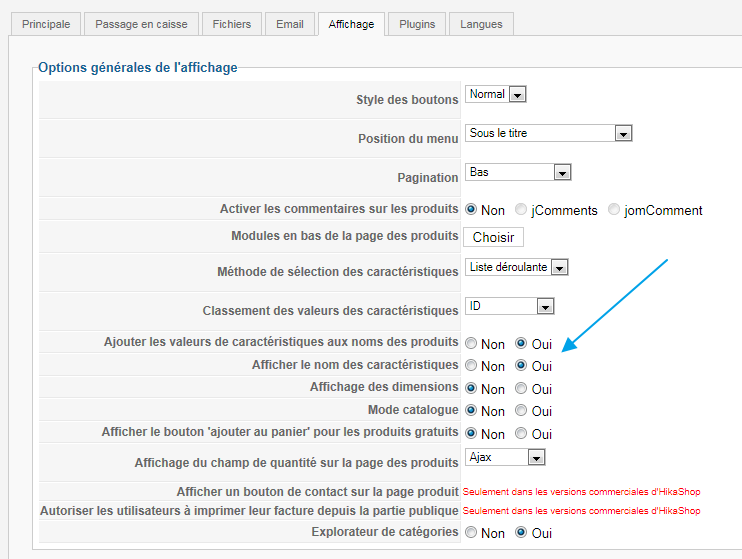Open the Pagination dropdown
Screen dimensions: 742x559
pyautogui.click(x=518, y=172)
